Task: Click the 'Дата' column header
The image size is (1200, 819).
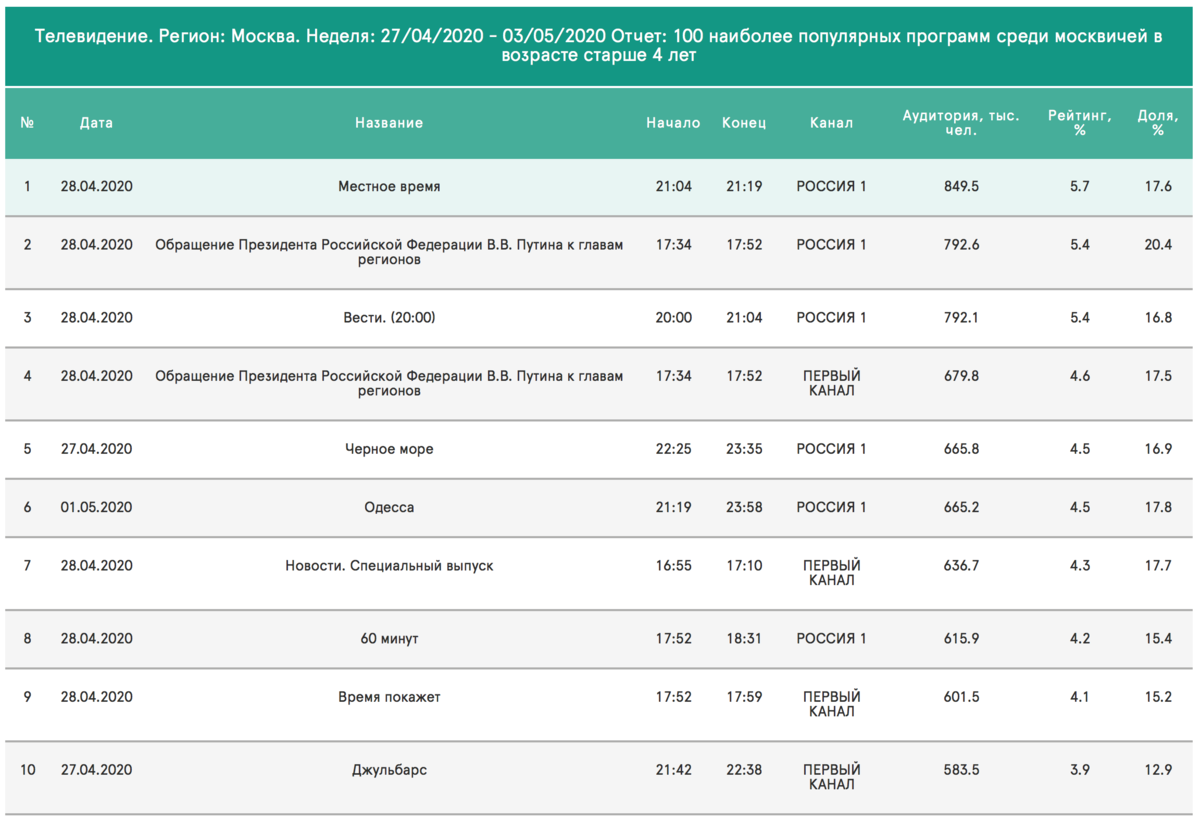Action: 97,123
